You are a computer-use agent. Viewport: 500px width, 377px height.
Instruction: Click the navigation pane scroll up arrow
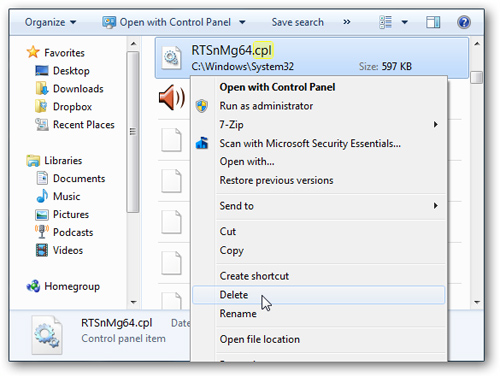tap(133, 44)
